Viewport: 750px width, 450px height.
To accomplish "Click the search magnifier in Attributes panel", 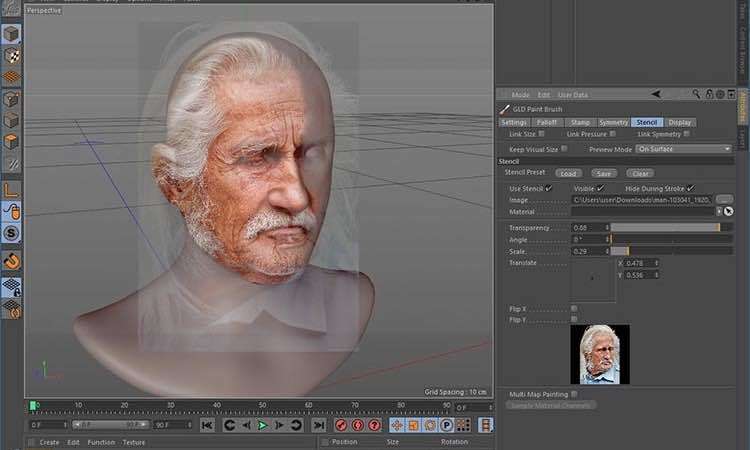I will click(696, 94).
